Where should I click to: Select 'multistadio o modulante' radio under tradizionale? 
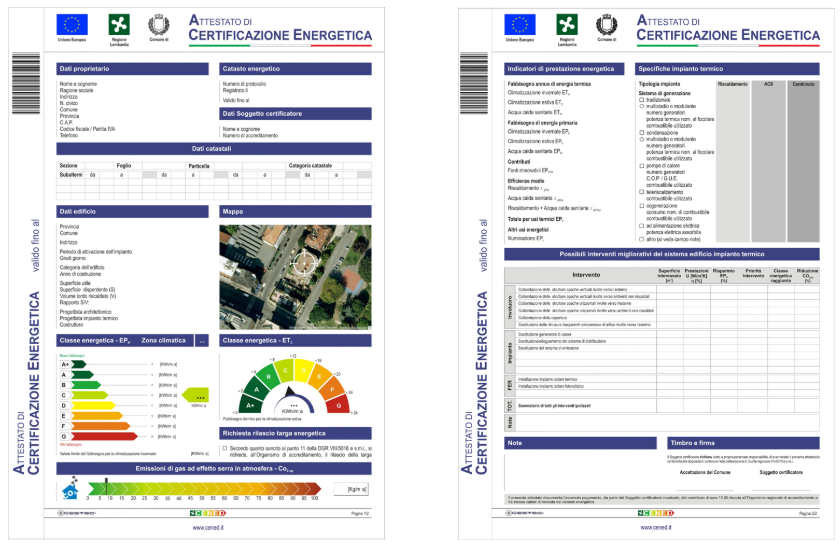coord(642,106)
